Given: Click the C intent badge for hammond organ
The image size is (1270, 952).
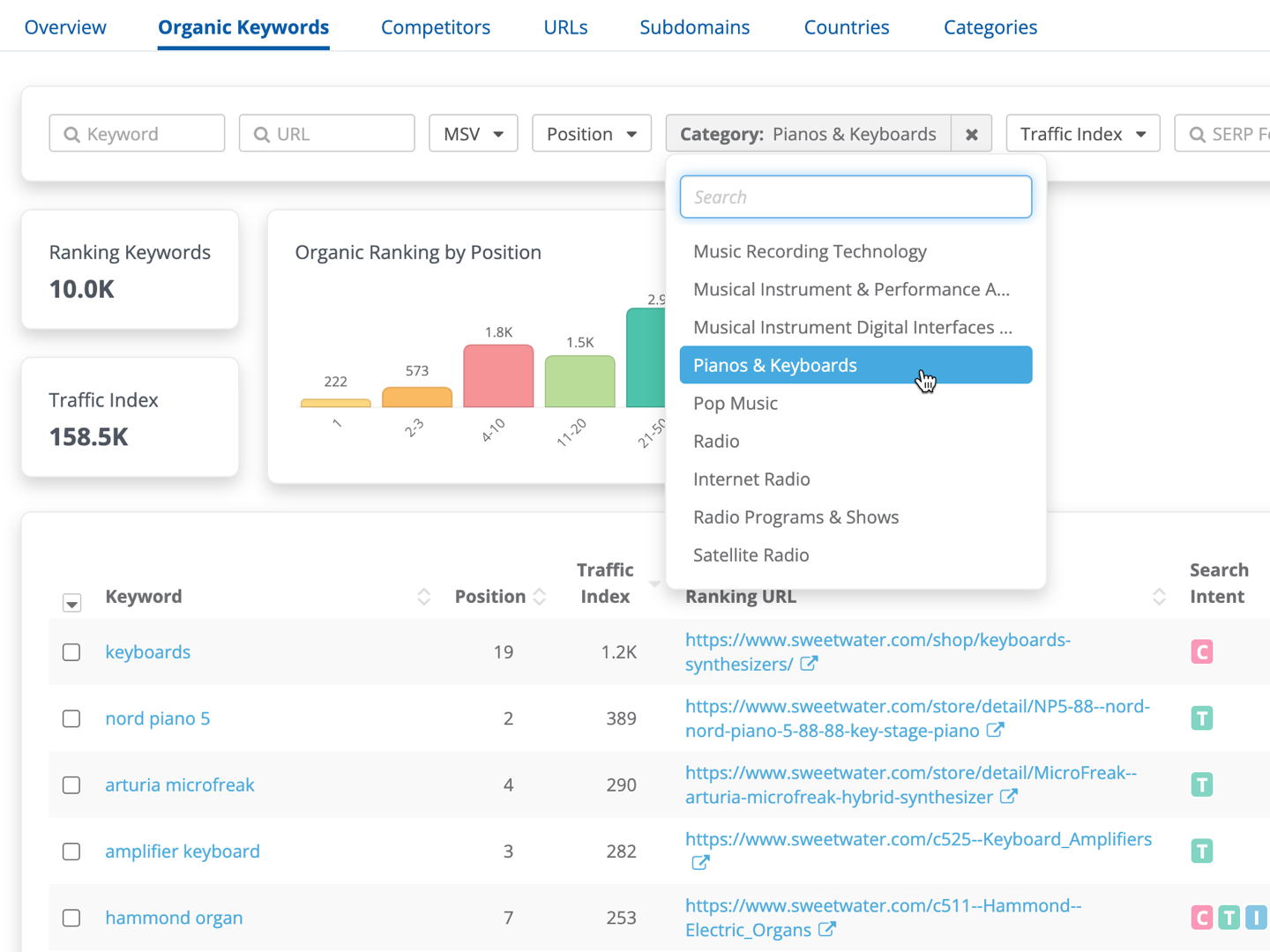Looking at the screenshot, I should 1201,918.
